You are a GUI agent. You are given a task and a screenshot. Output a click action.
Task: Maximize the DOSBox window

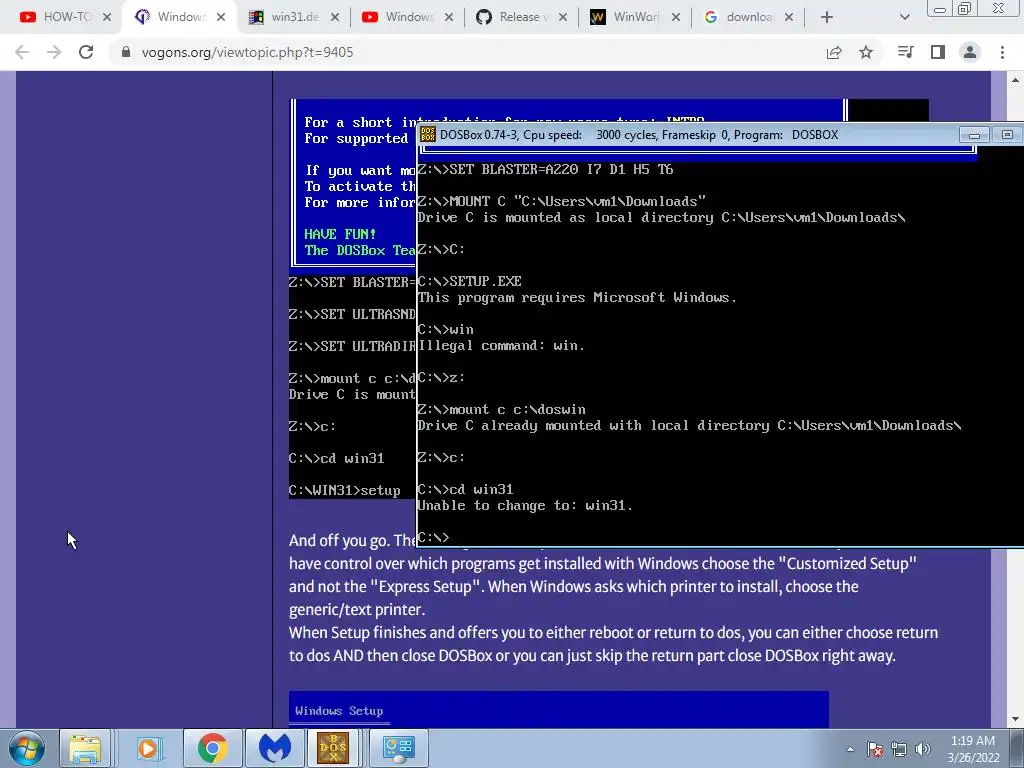(1007, 135)
